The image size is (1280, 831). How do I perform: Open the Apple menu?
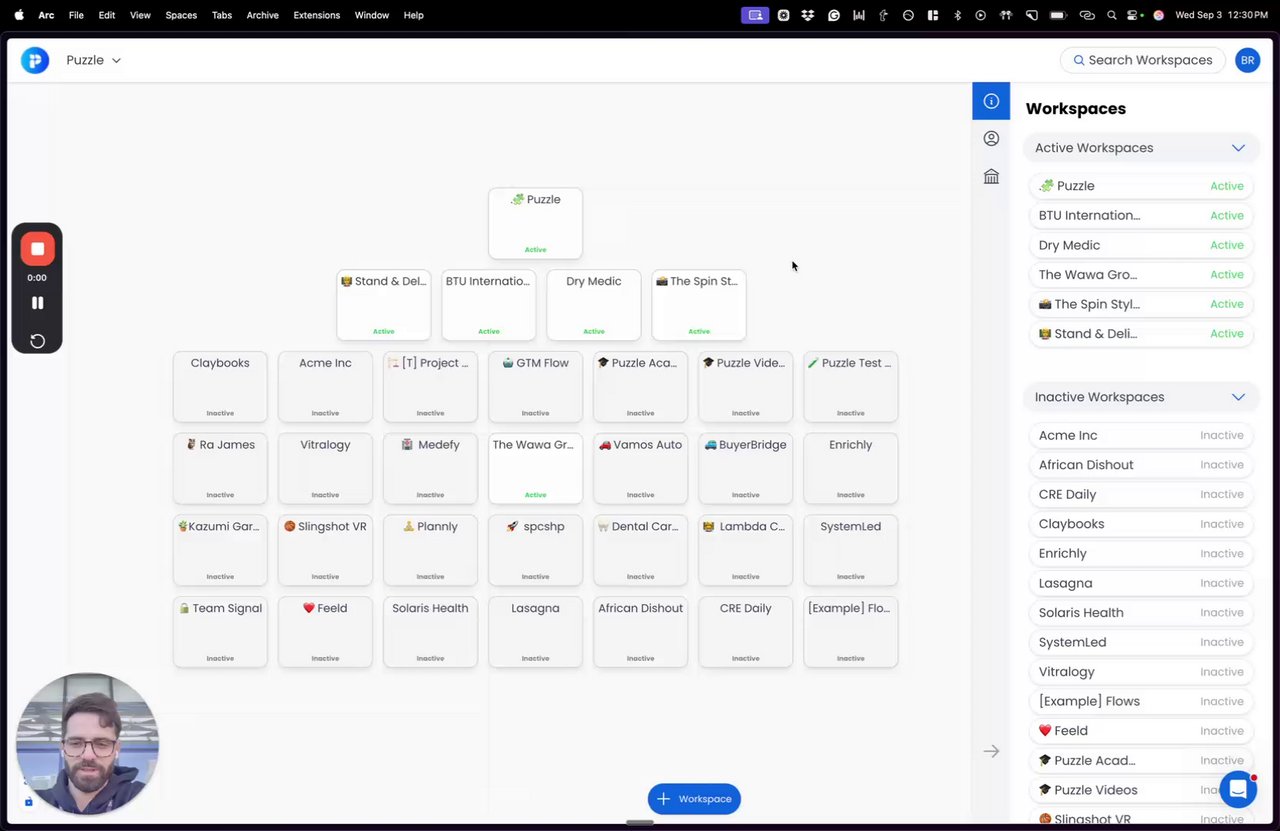[19, 15]
